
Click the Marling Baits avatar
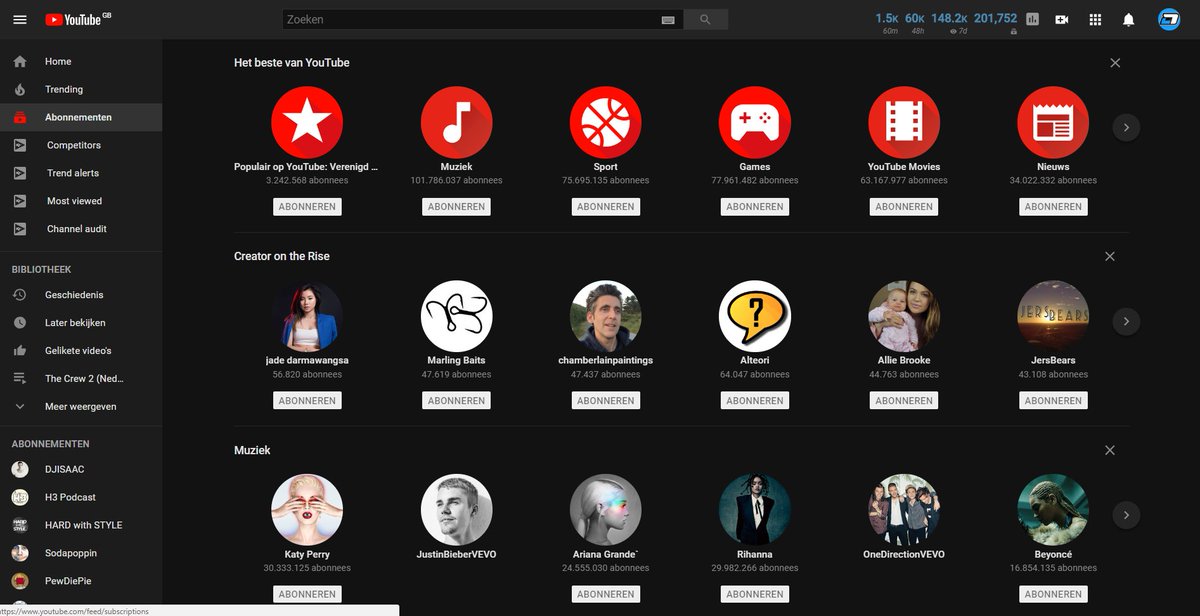click(456, 316)
